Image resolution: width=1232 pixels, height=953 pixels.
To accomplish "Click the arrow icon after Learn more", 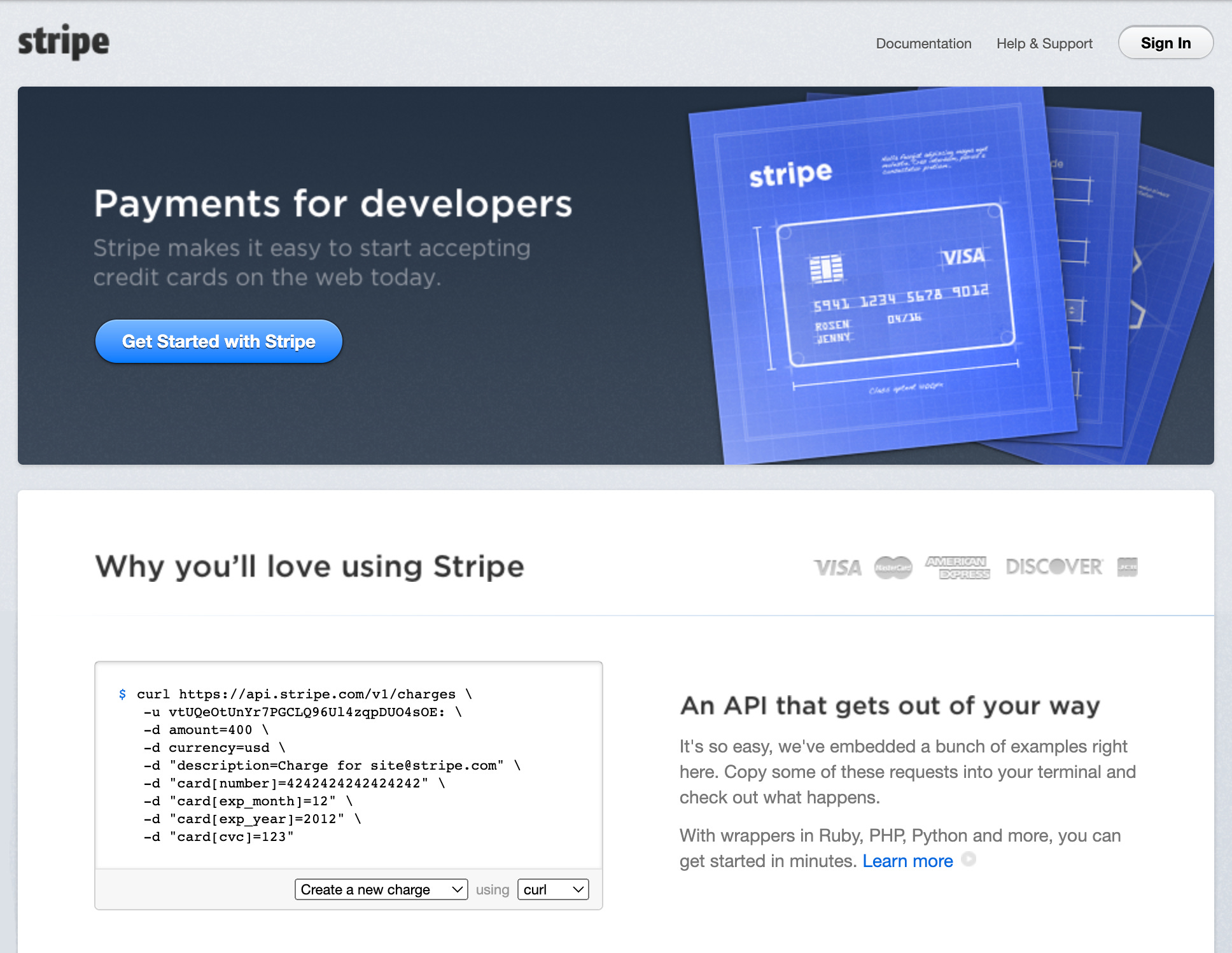I will (x=969, y=859).
